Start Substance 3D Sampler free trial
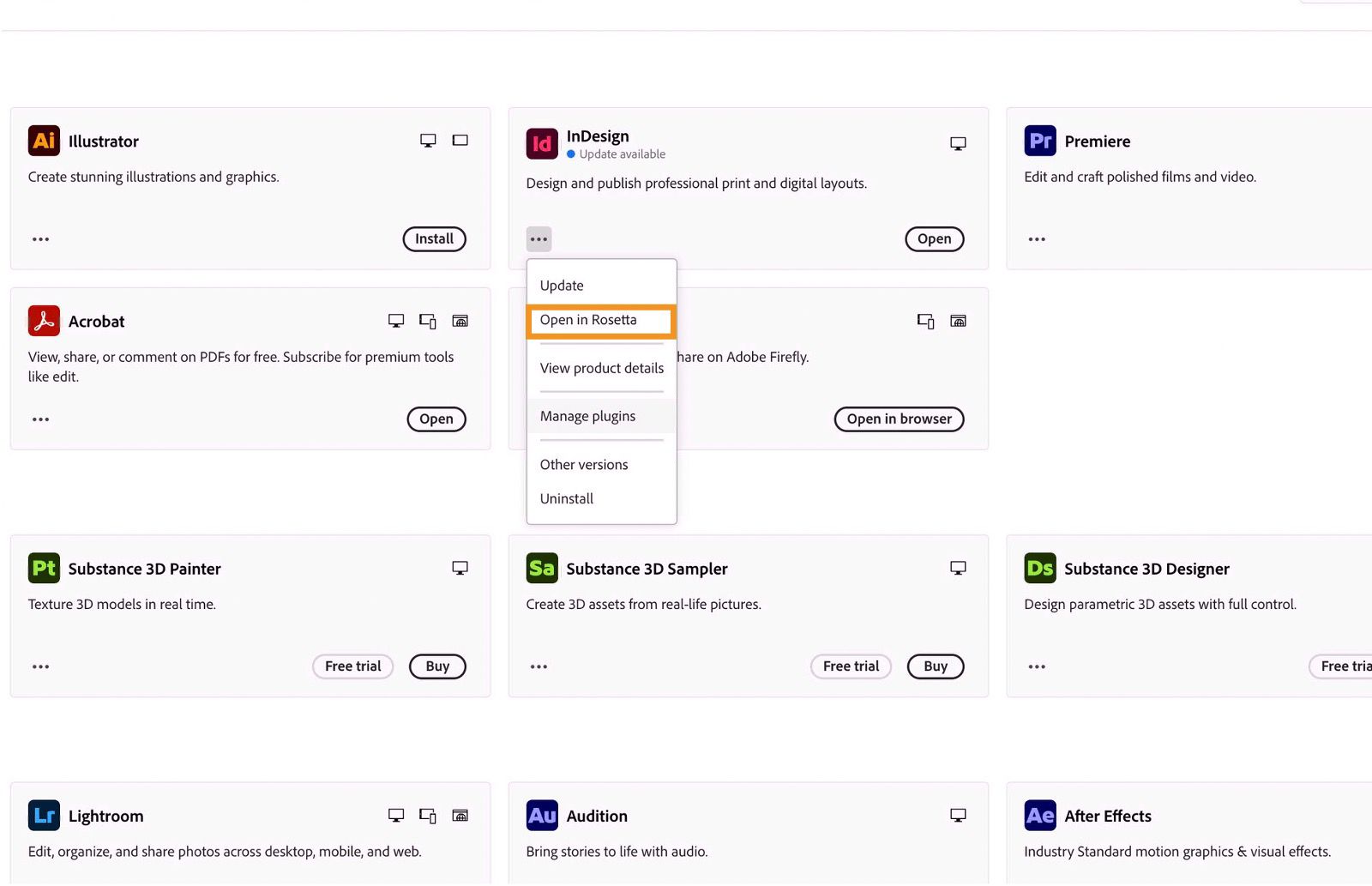This screenshot has height=886, width=1372. pyautogui.click(x=851, y=666)
